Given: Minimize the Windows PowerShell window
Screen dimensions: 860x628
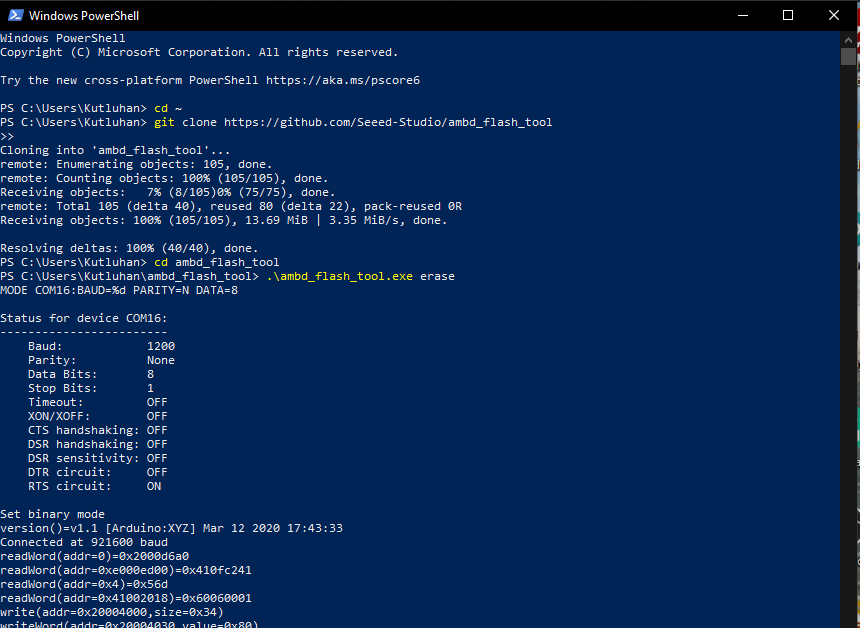Looking at the screenshot, I should 741,15.
